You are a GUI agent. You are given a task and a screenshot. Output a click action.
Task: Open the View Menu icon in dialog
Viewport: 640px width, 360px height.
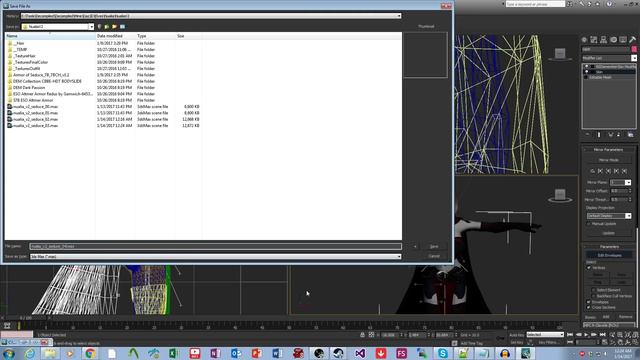click(x=122, y=27)
